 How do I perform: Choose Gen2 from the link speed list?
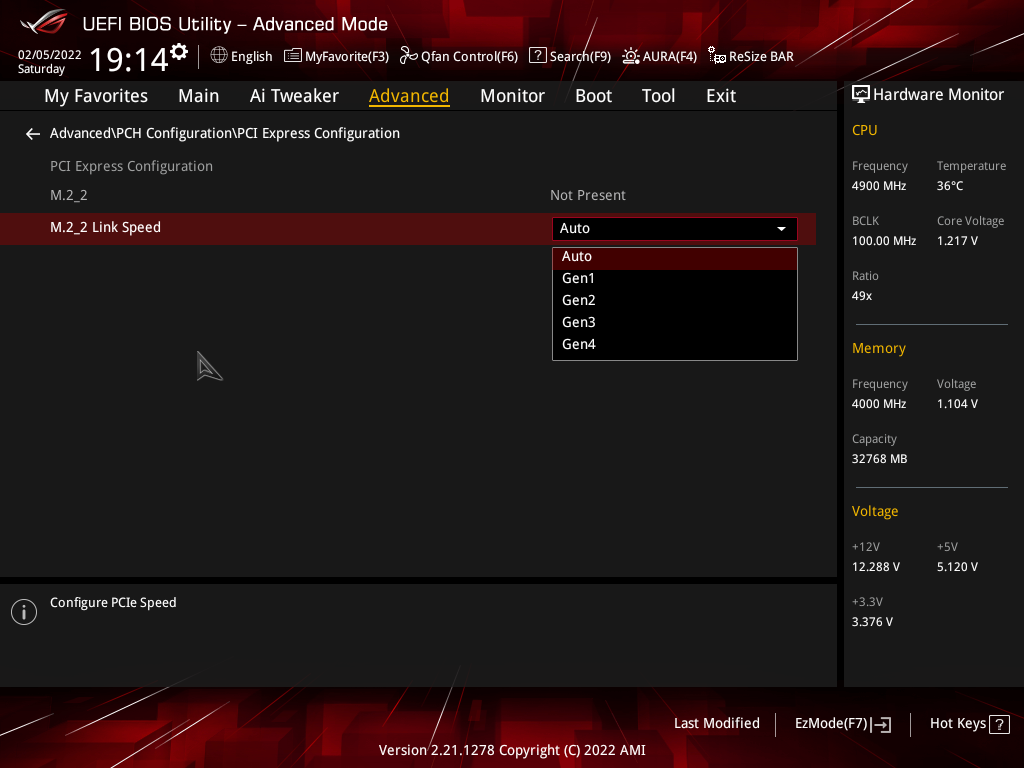[675, 300]
